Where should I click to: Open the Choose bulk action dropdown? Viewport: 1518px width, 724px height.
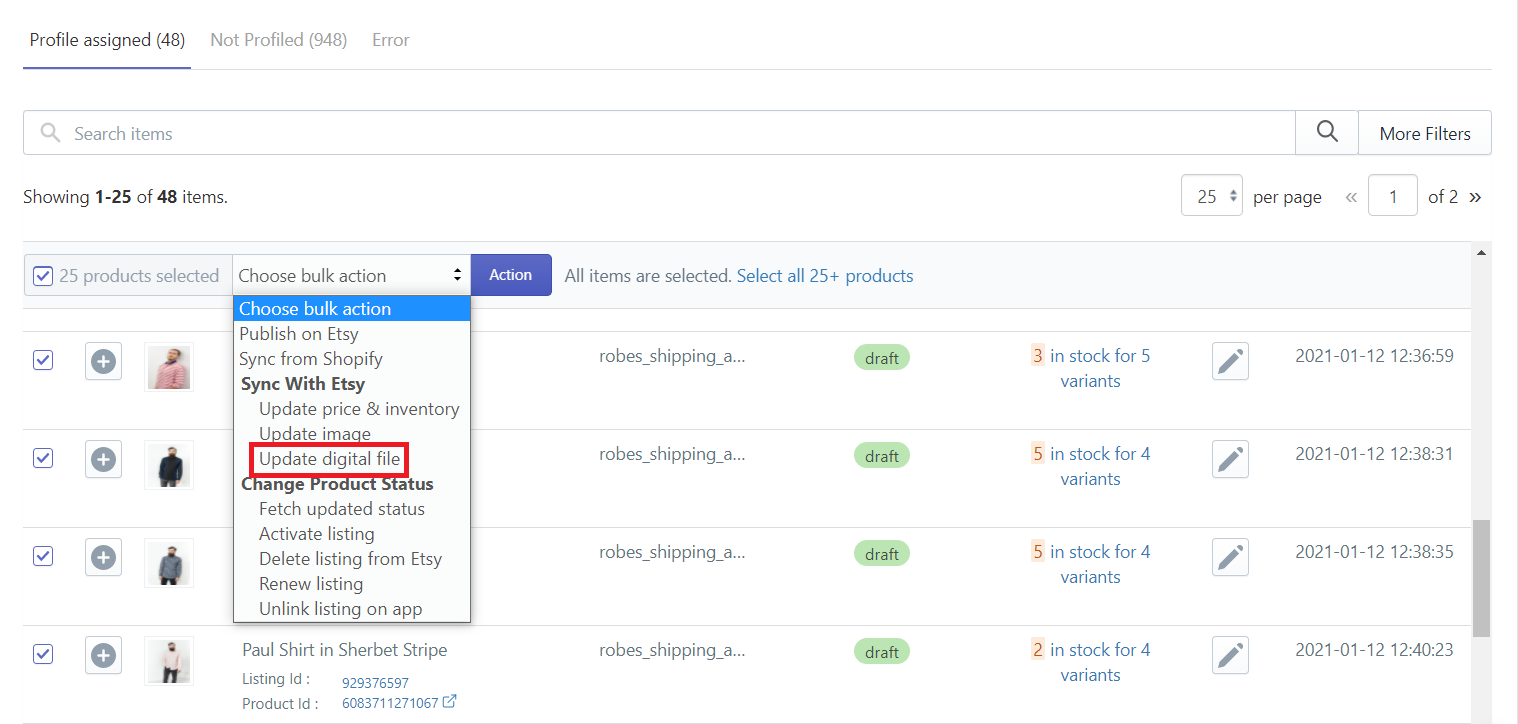tap(350, 276)
